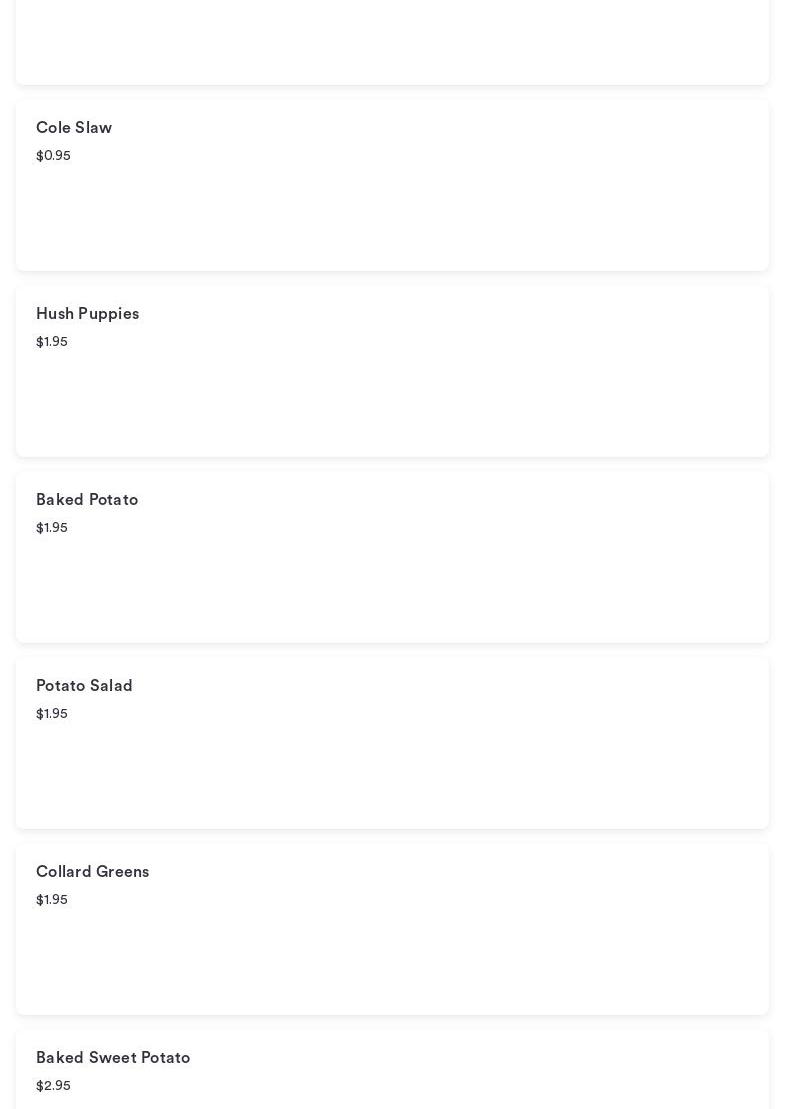Click the $2.95 Baked Sweet Potato price
Image resolution: width=785 pixels, height=1109 pixels.
pos(53,1086)
